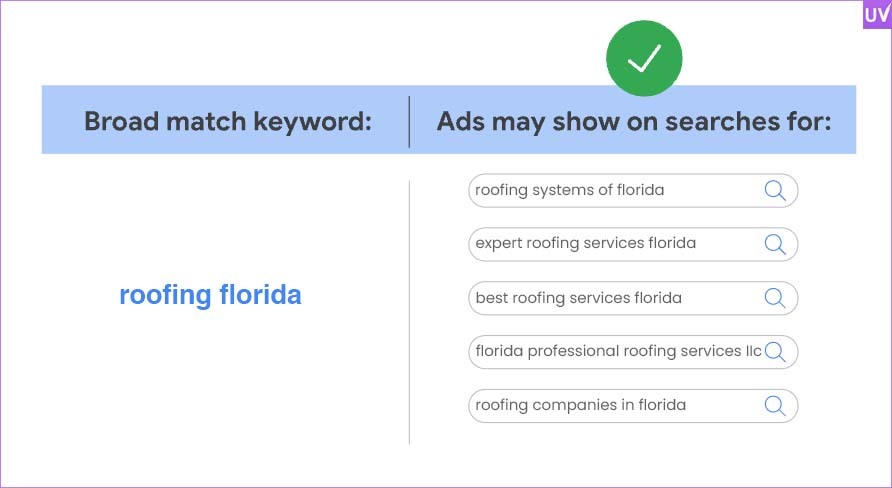Click the word 'roofing' in blue keyword
892x488 pixels.
(165, 296)
